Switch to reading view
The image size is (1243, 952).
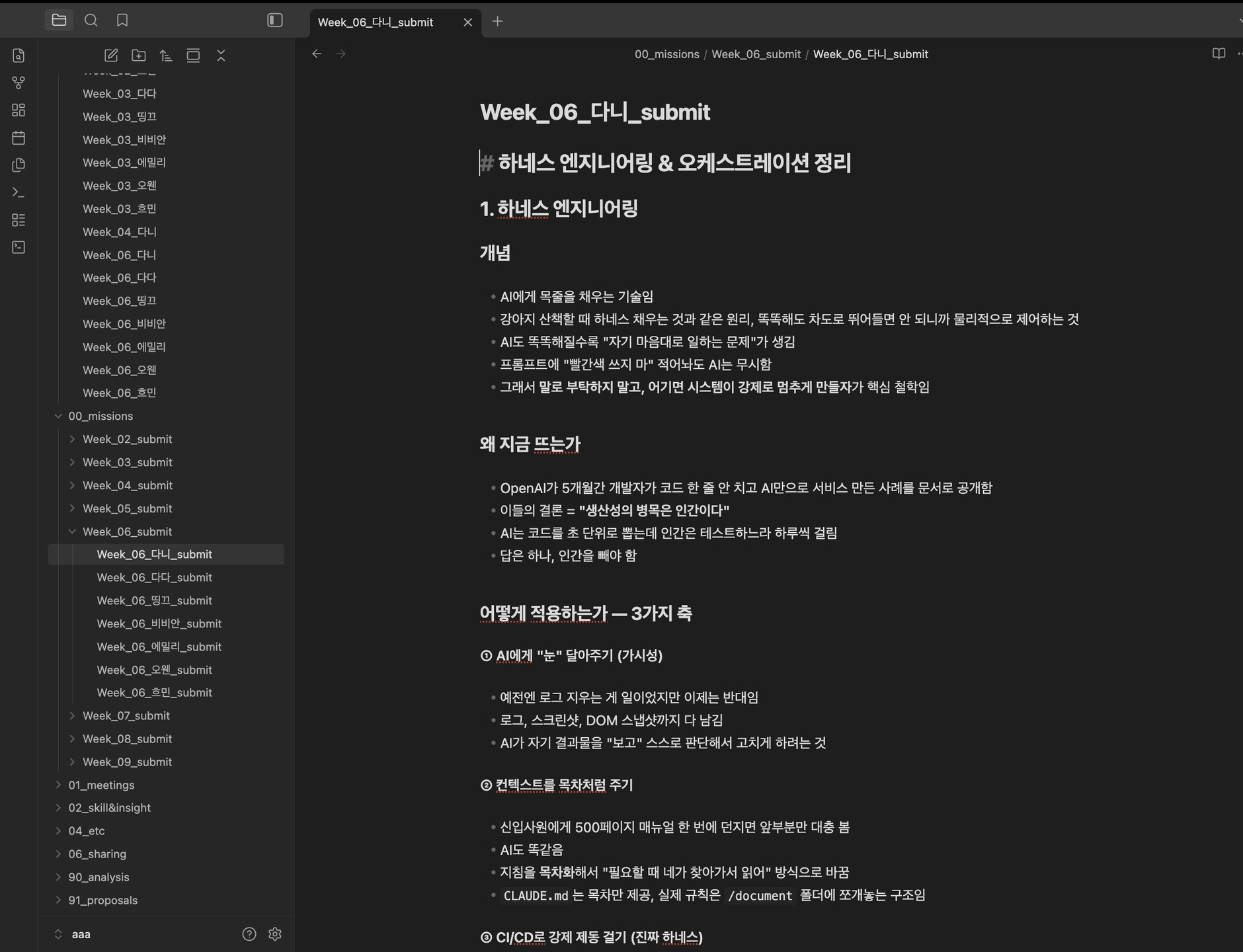1219,54
